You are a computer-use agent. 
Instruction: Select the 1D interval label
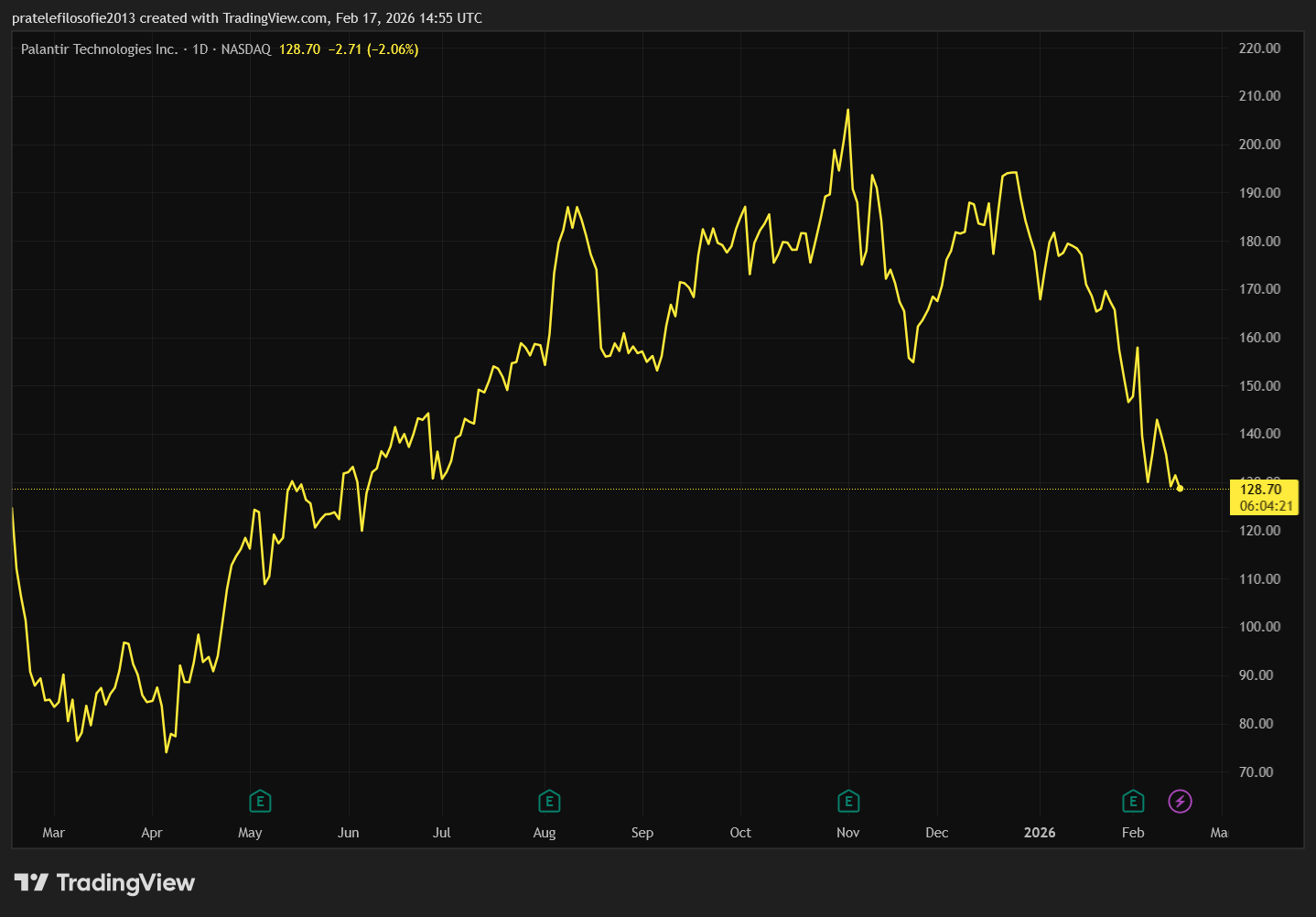coord(200,49)
